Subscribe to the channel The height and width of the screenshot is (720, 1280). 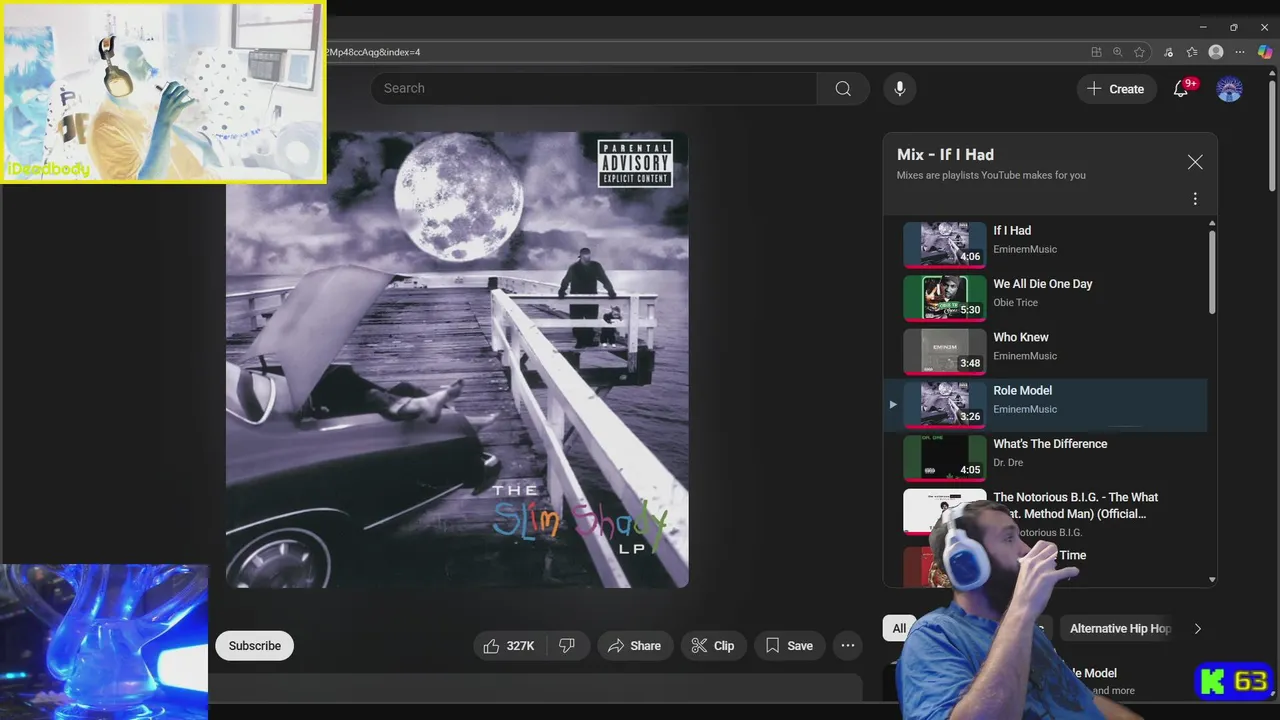[255, 646]
